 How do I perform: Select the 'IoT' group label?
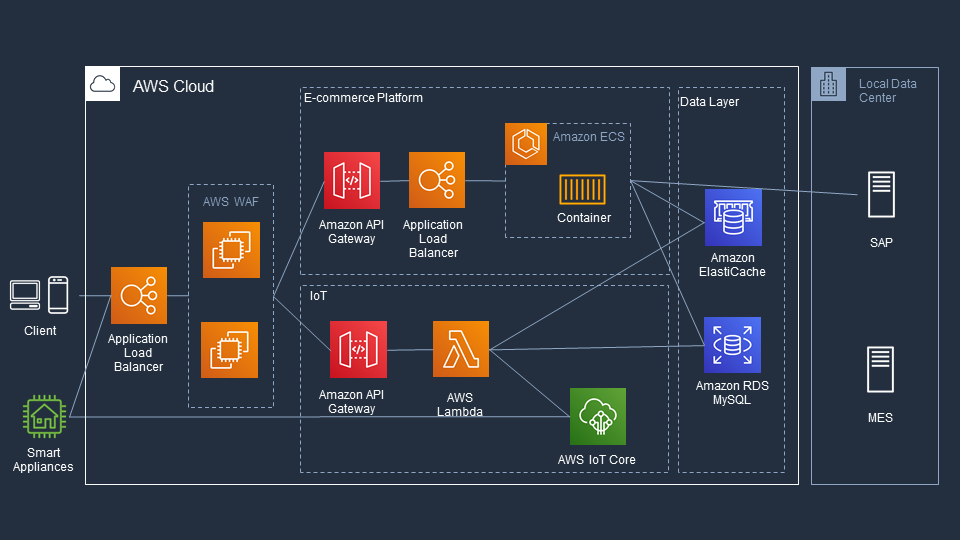click(318, 296)
